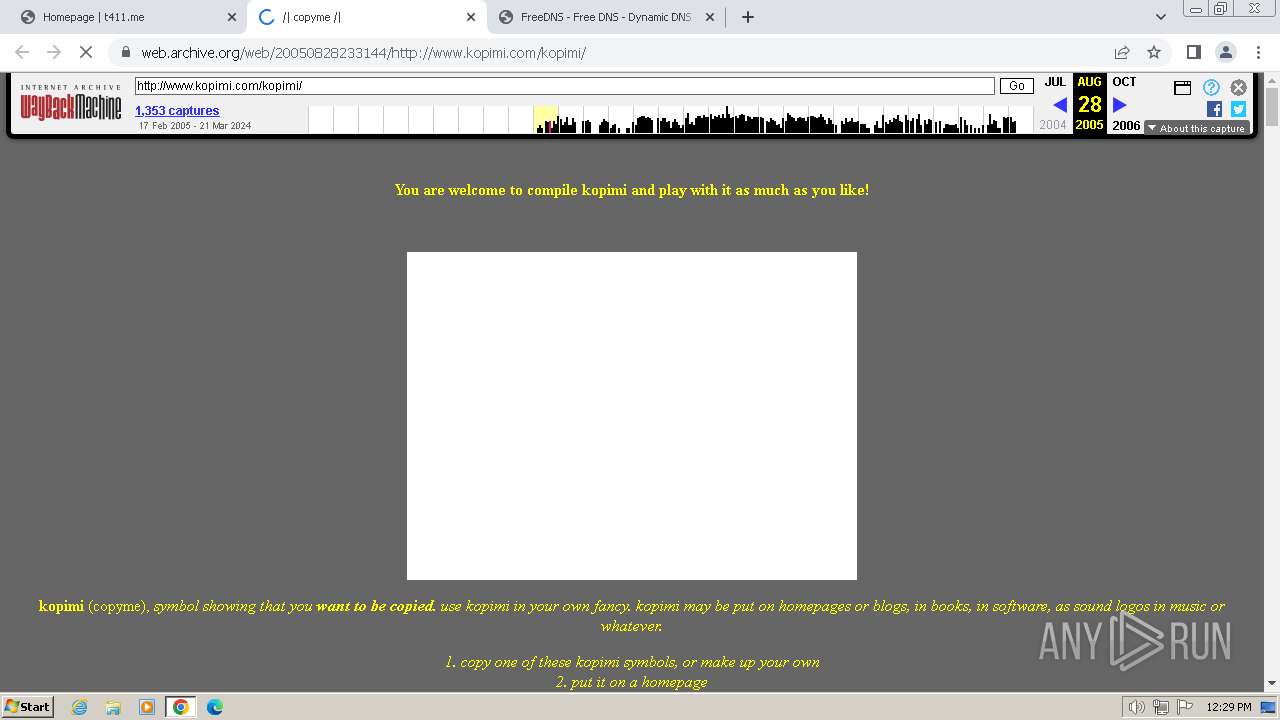Edit the Wayback Machine URL field

click(565, 86)
